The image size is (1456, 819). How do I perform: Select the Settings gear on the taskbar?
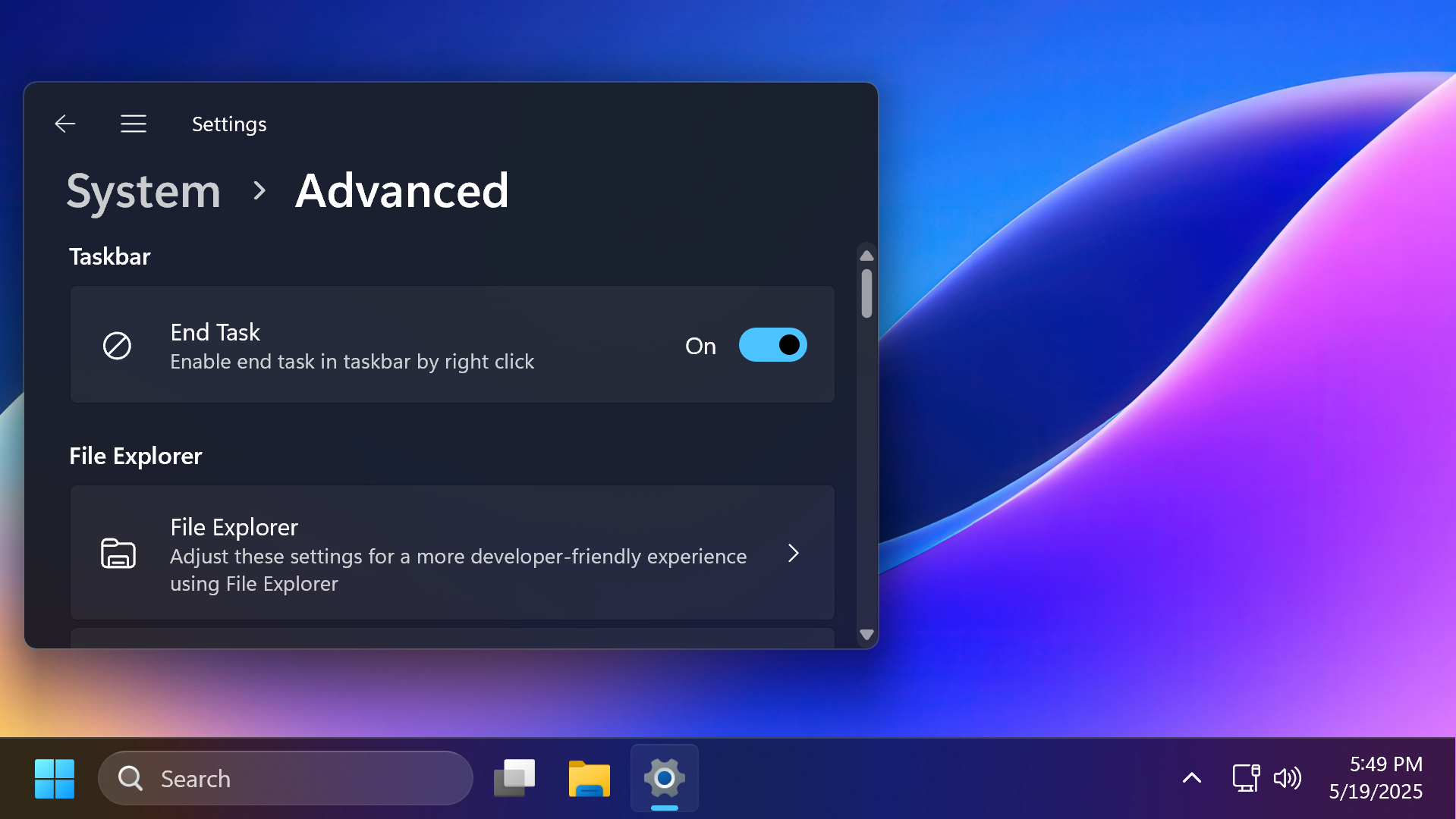click(x=664, y=778)
